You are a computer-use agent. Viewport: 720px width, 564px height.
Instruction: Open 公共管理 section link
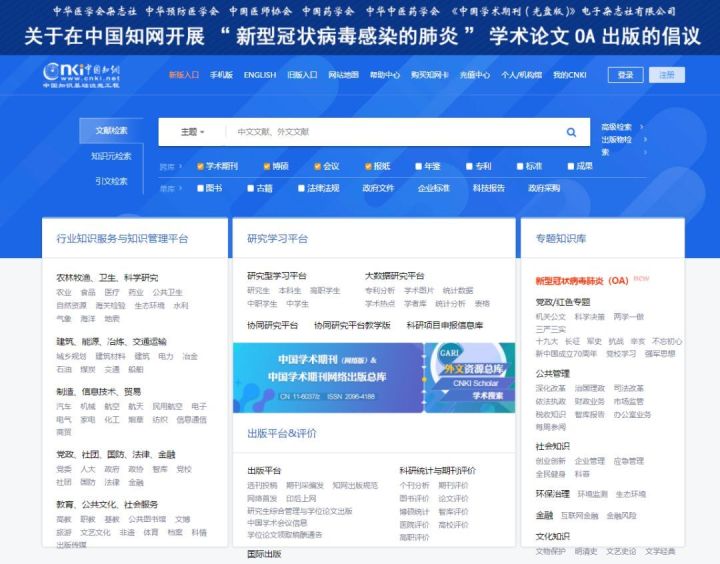click(552, 373)
